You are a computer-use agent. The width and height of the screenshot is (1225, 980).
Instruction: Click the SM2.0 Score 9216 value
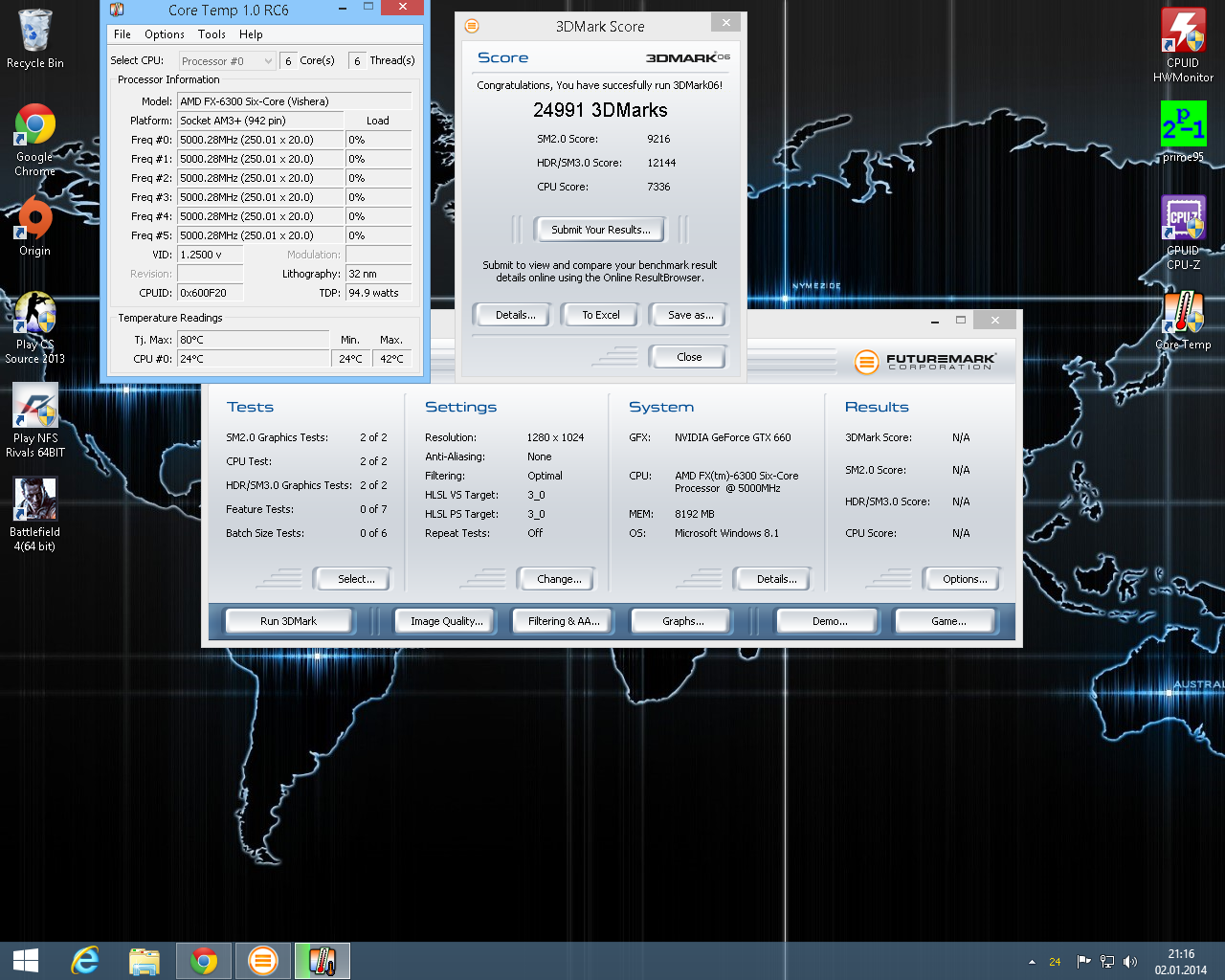658,139
